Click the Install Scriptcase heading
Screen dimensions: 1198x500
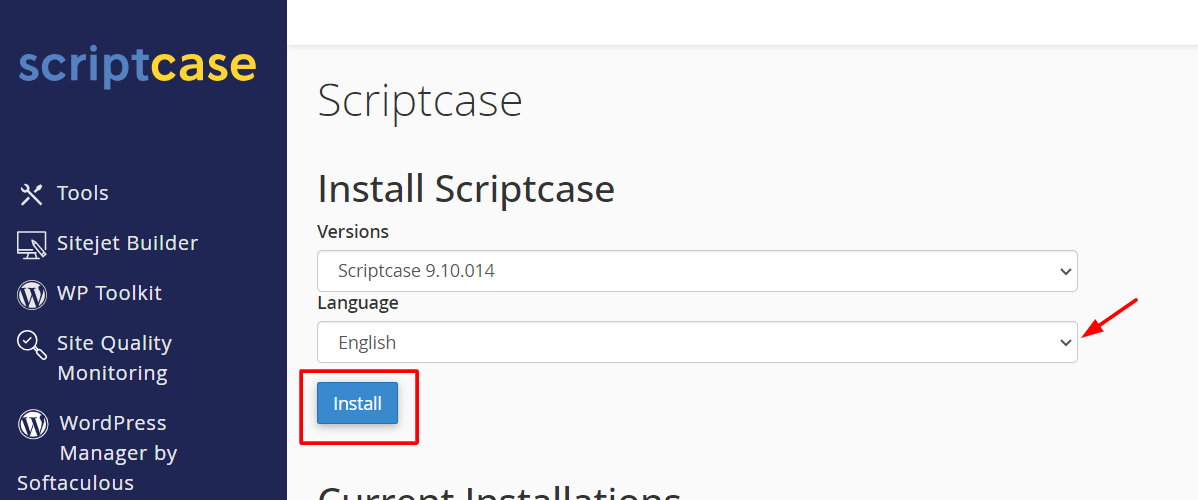pos(466,189)
